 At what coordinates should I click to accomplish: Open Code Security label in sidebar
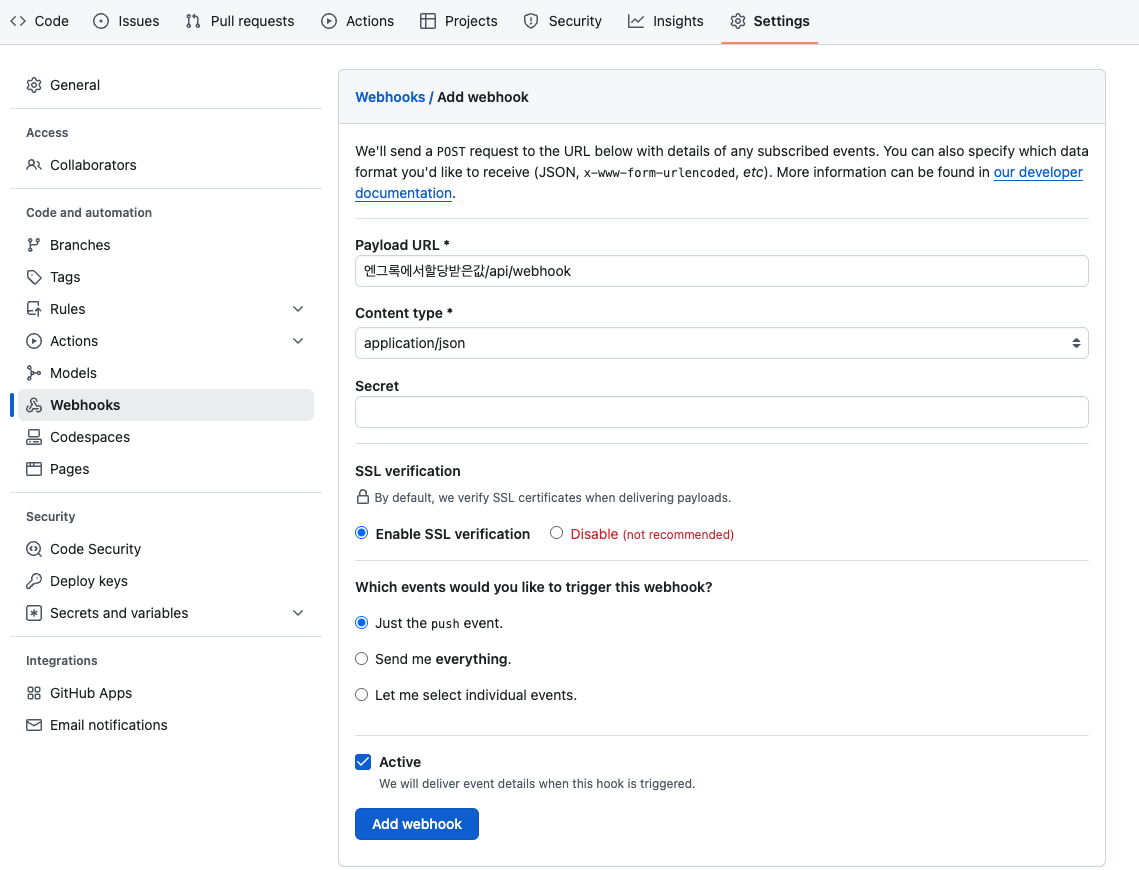click(x=95, y=549)
